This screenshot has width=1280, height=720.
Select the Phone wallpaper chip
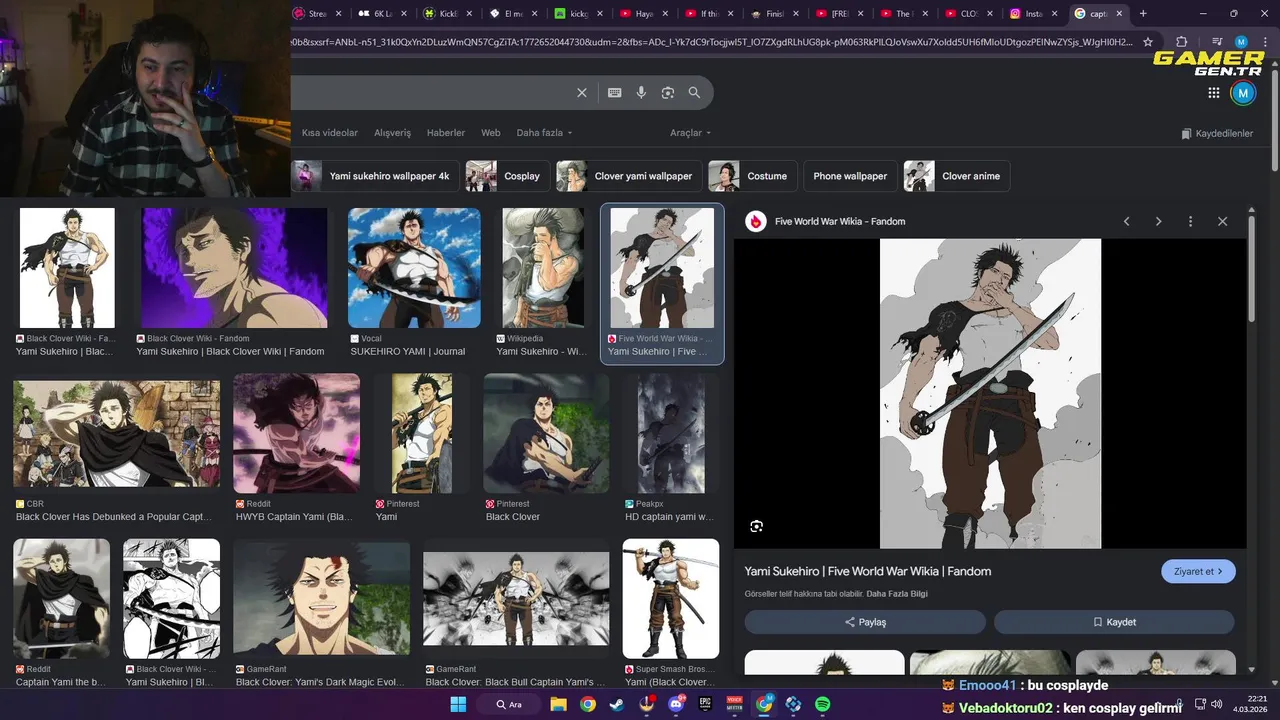(x=850, y=176)
